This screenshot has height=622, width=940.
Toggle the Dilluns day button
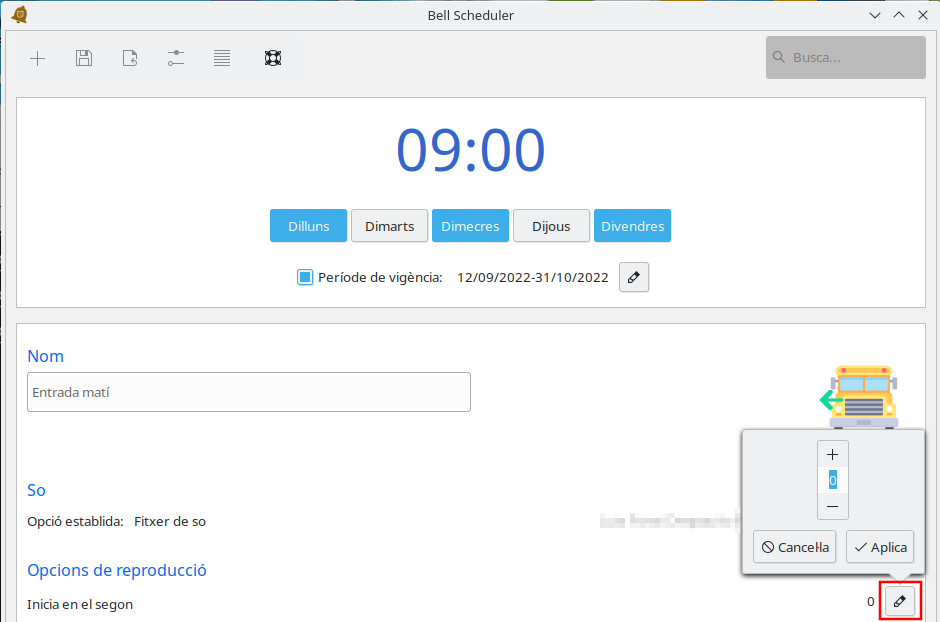pyautogui.click(x=308, y=226)
